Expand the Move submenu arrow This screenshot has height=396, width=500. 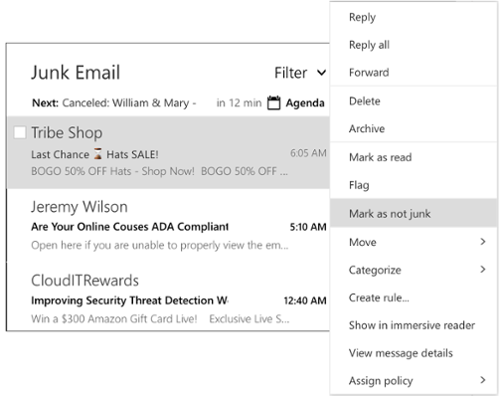[483, 242]
